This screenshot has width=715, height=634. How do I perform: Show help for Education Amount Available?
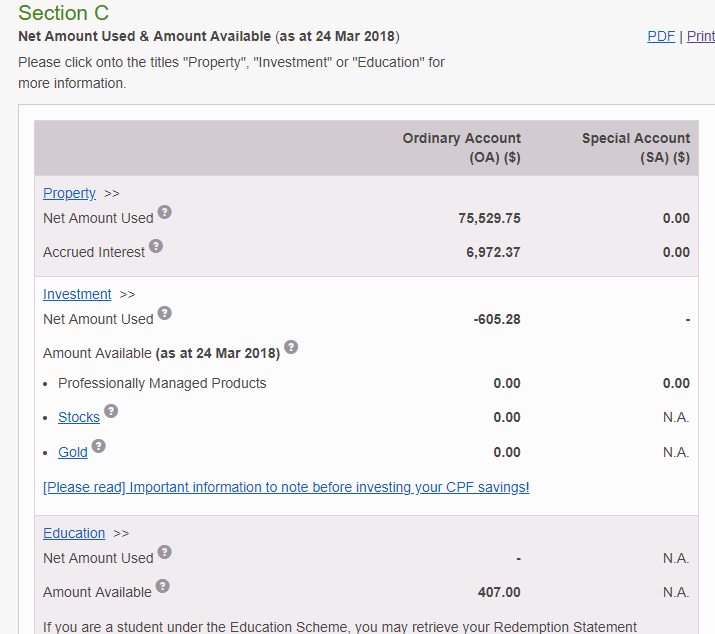163,586
